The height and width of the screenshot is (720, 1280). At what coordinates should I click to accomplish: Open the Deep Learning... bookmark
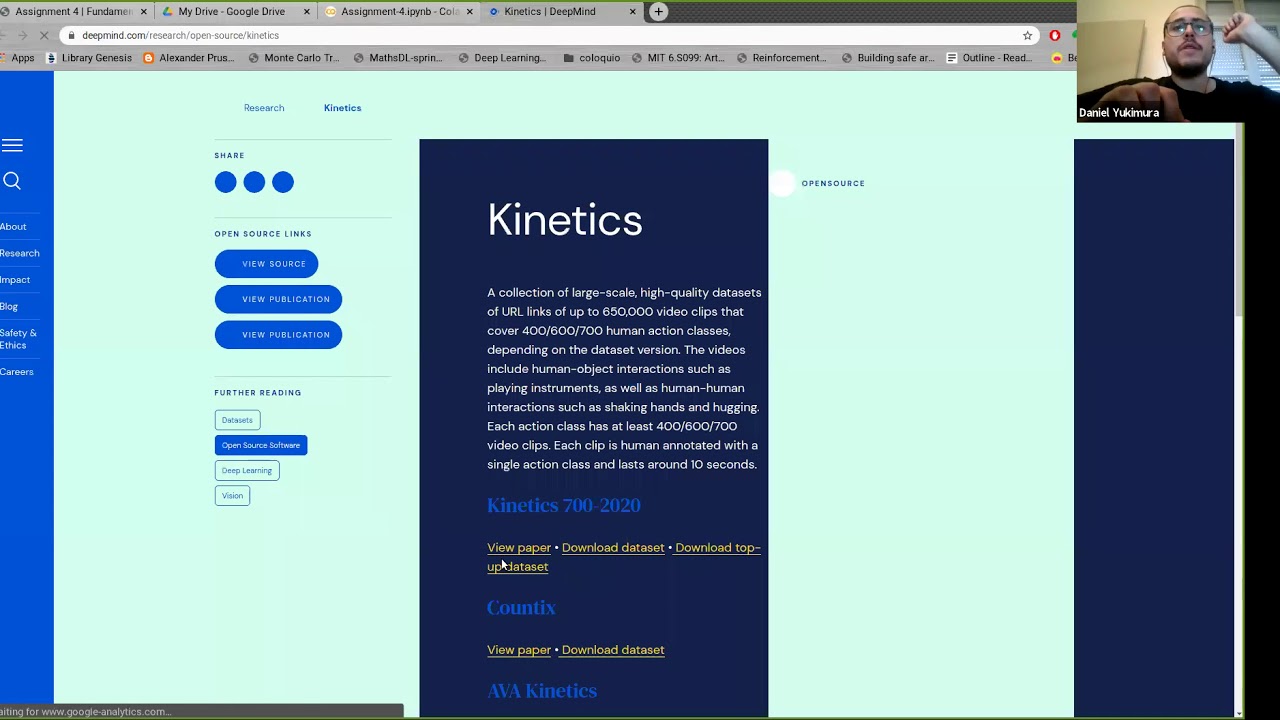501,58
